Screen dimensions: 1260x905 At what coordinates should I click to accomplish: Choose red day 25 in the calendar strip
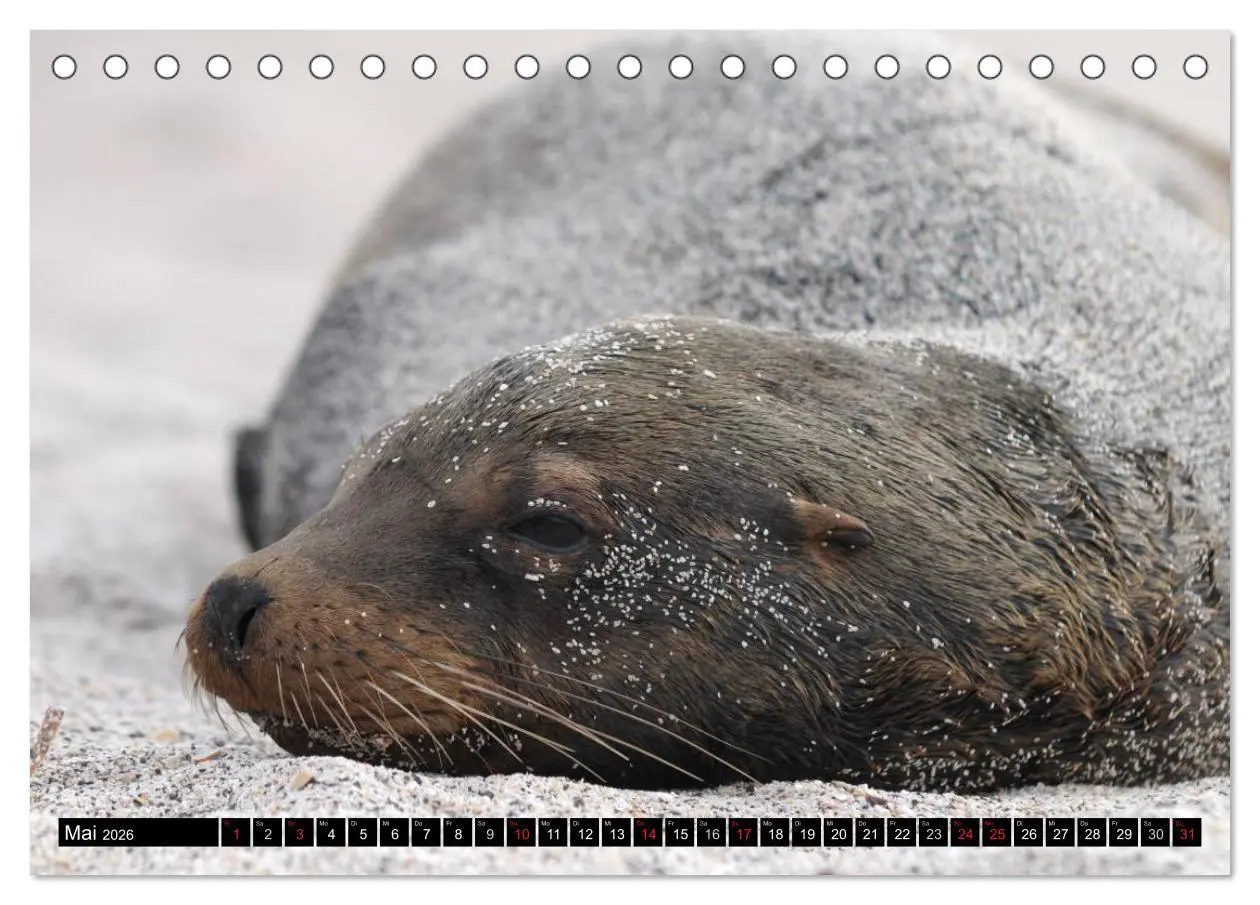coord(998,832)
